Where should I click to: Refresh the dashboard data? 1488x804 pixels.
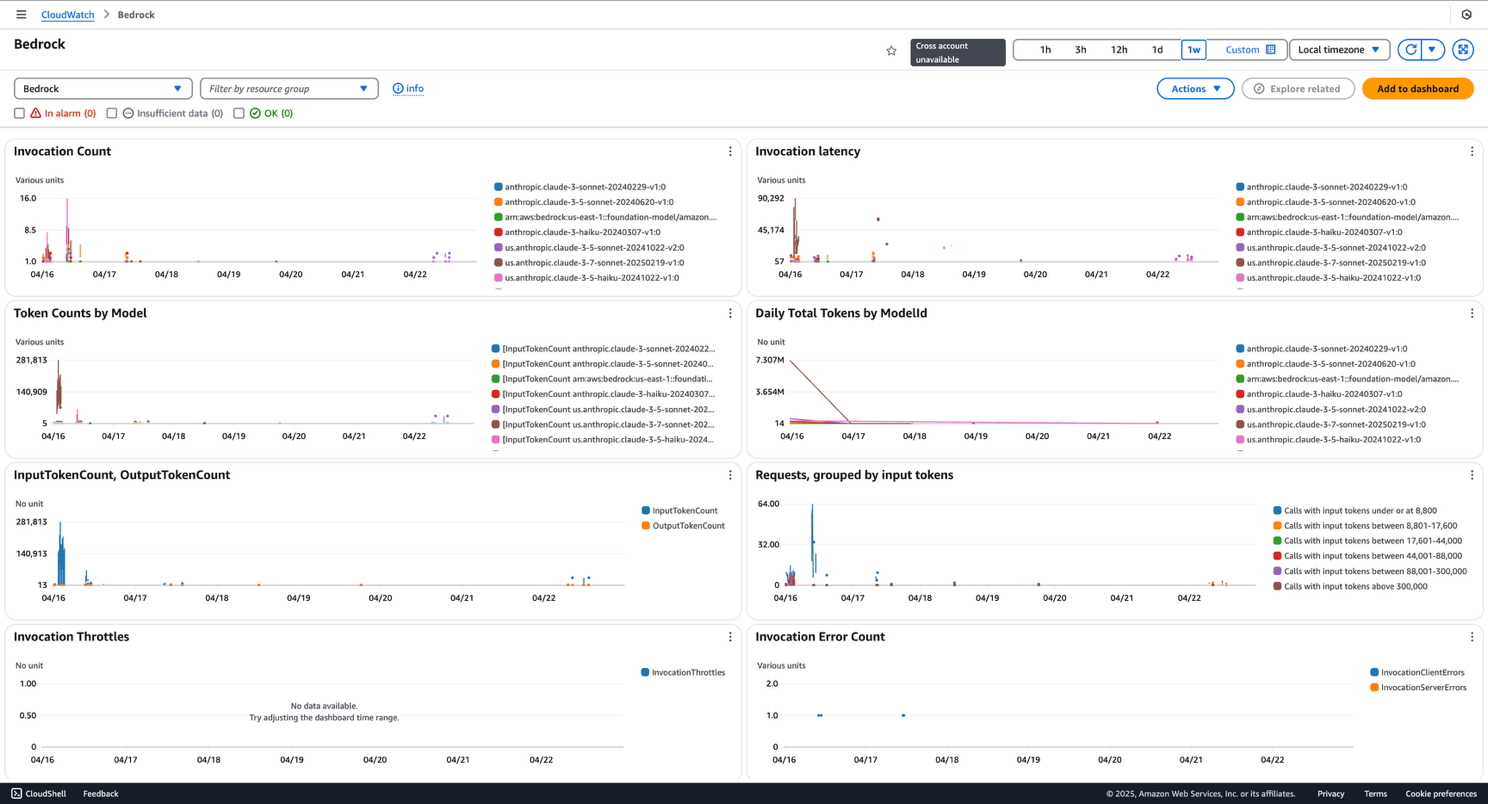[x=1410, y=49]
